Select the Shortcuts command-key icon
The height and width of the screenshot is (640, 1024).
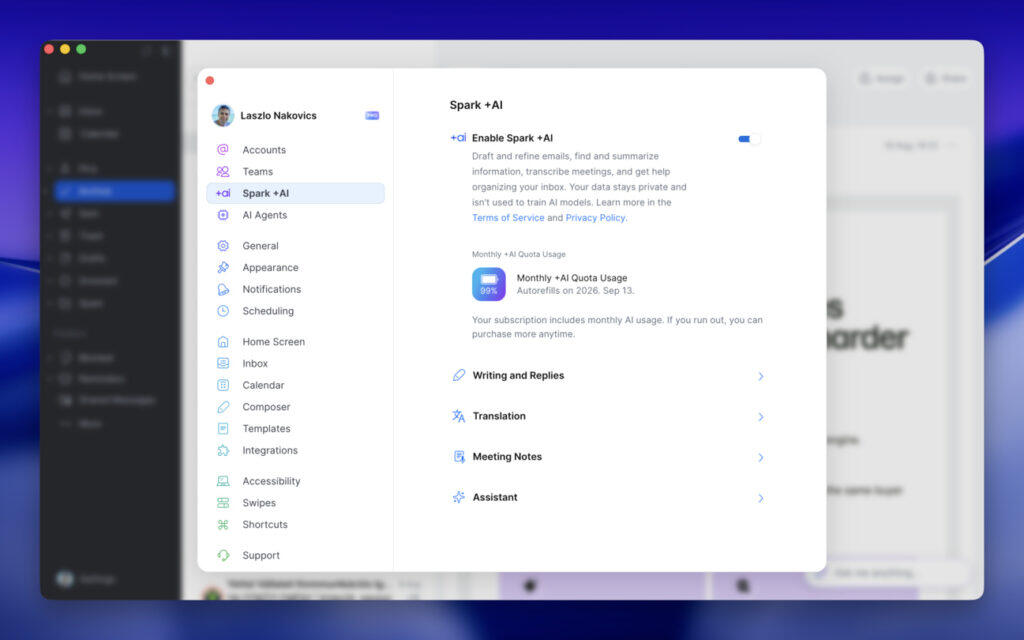[223, 524]
